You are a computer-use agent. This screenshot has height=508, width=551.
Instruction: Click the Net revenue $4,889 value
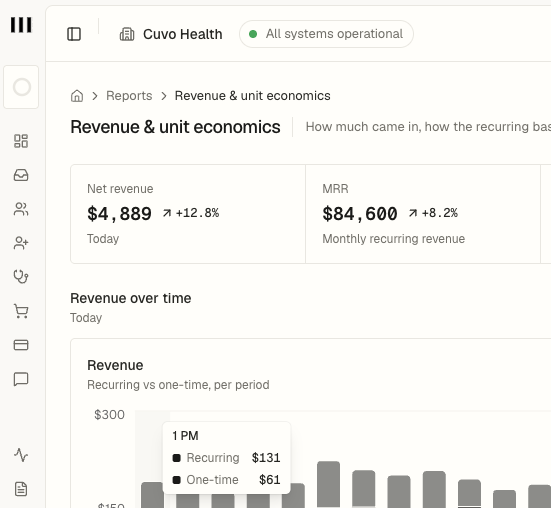tap(119, 214)
